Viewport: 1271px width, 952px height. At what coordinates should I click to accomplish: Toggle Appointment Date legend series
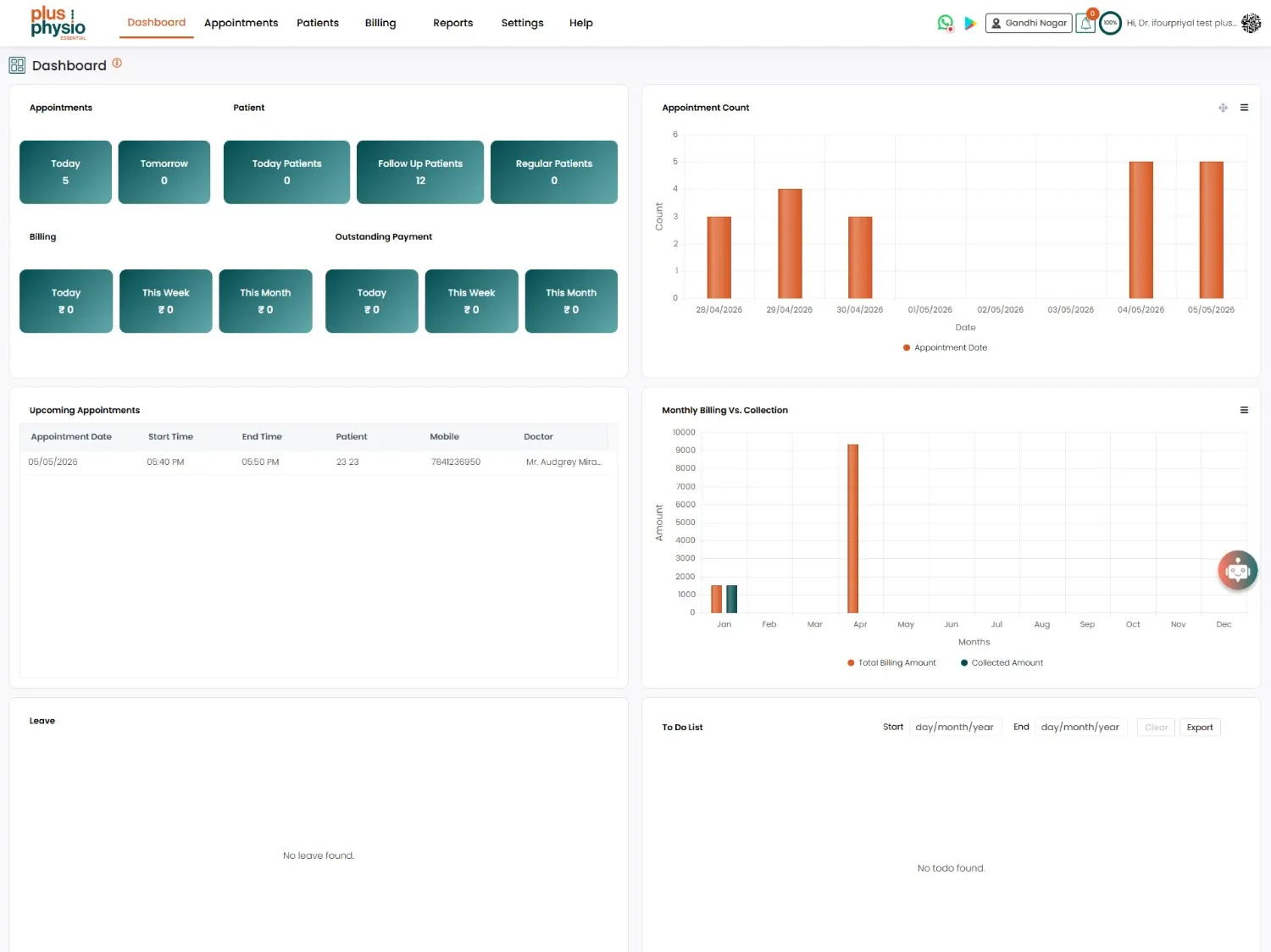coord(945,347)
